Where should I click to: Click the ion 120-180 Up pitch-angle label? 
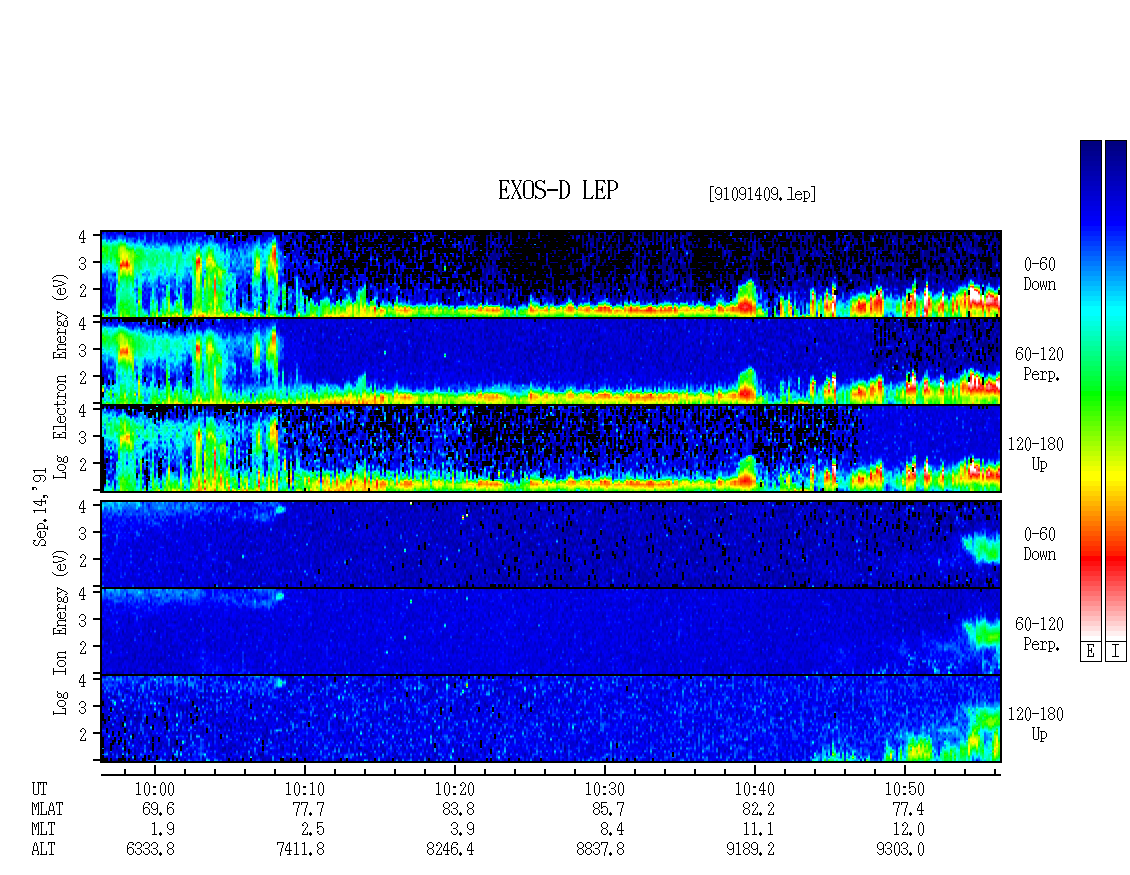pos(1036,724)
